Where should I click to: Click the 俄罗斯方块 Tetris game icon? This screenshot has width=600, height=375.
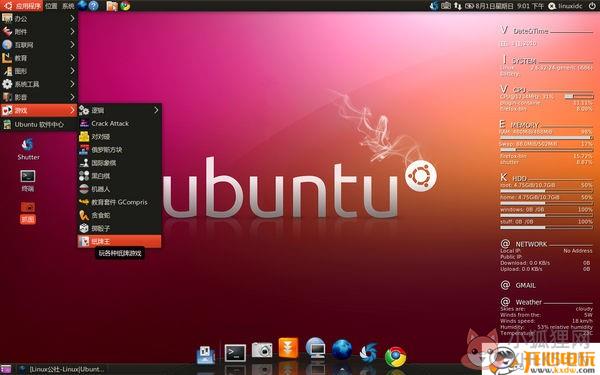[84, 150]
